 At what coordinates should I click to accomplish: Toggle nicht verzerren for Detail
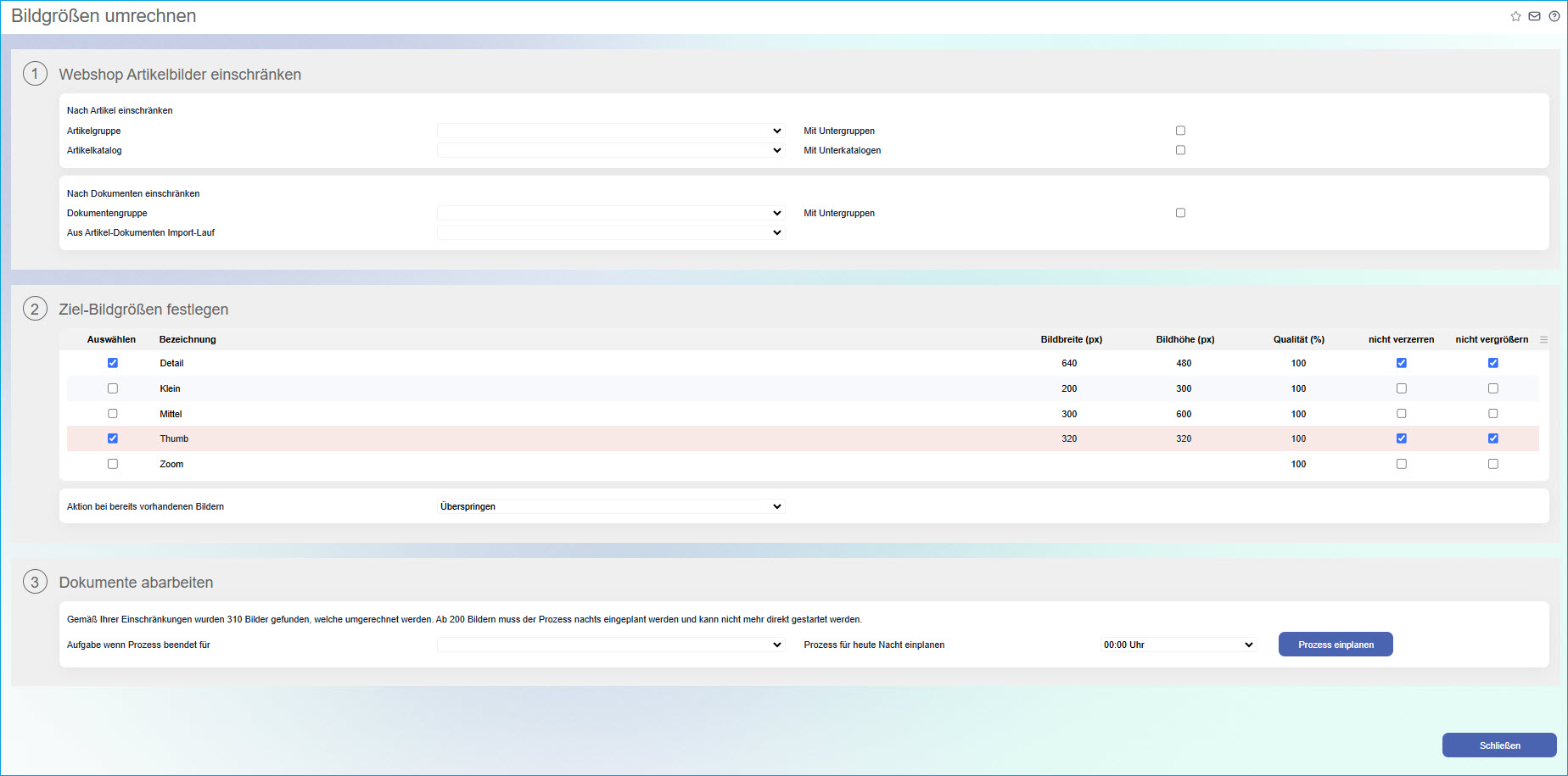click(x=1402, y=363)
